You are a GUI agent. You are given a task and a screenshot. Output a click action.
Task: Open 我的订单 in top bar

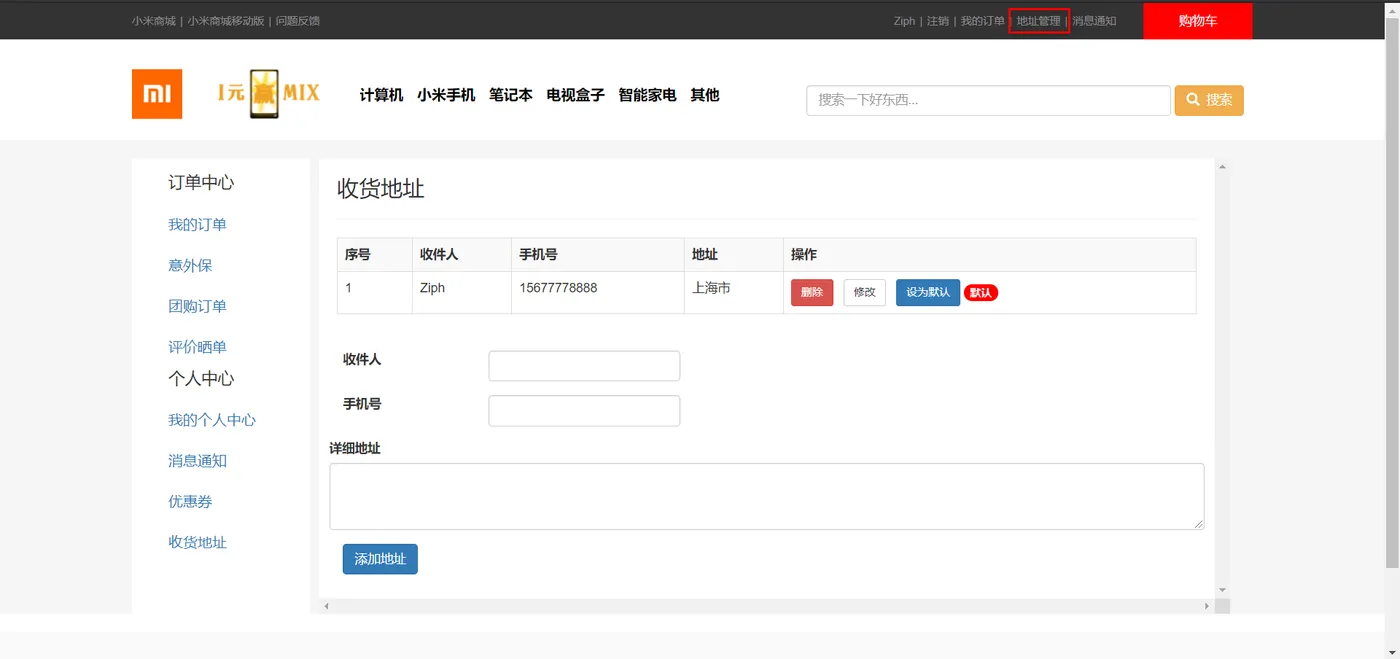tap(983, 21)
